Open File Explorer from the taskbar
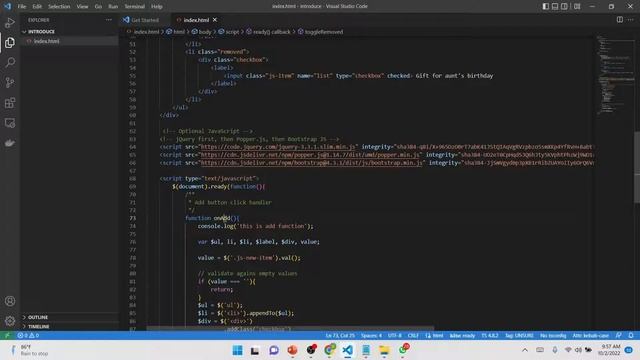Image resolution: width=640 pixels, height=360 pixels. coord(384,350)
